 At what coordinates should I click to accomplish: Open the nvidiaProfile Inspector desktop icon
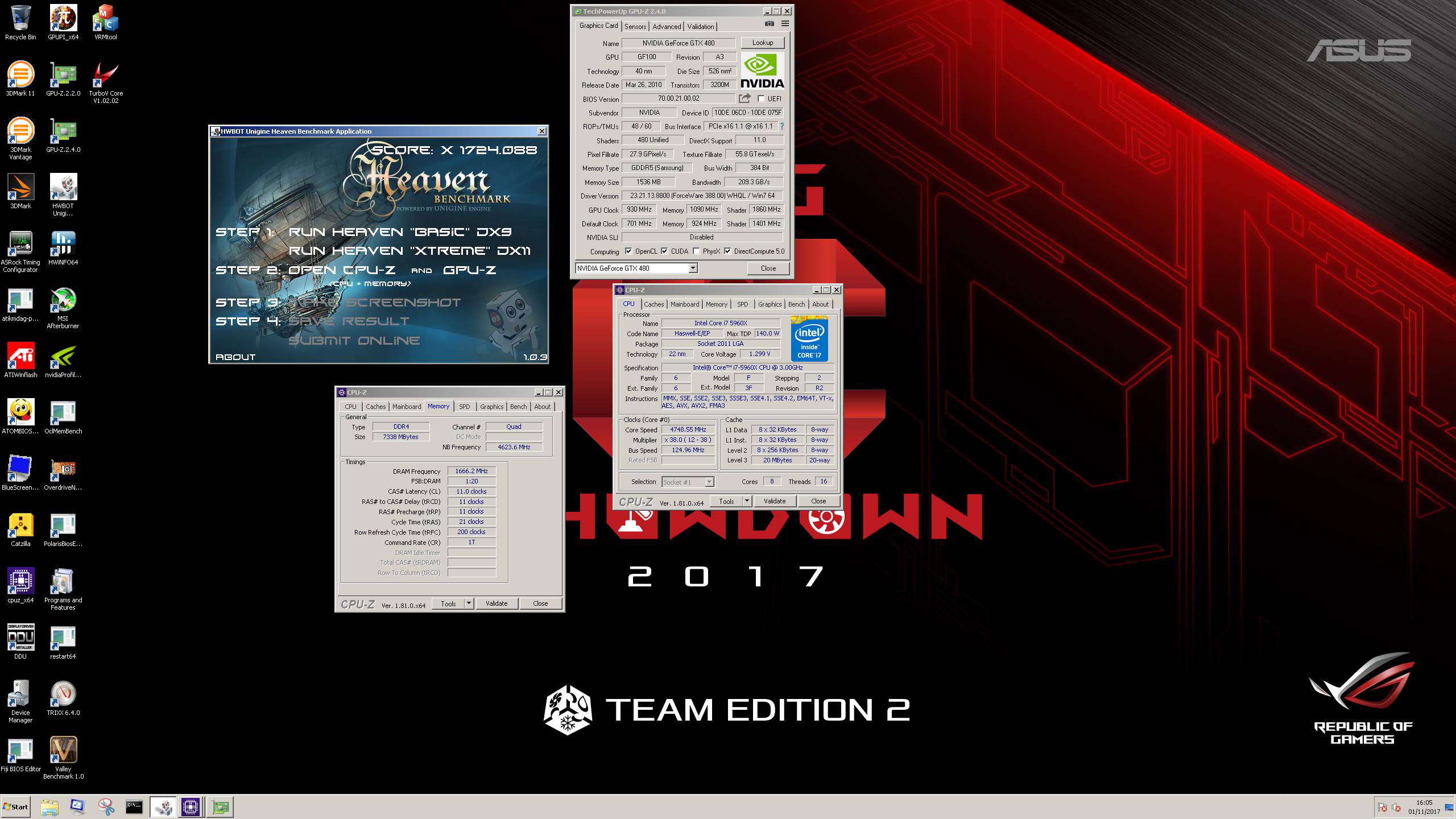point(63,361)
